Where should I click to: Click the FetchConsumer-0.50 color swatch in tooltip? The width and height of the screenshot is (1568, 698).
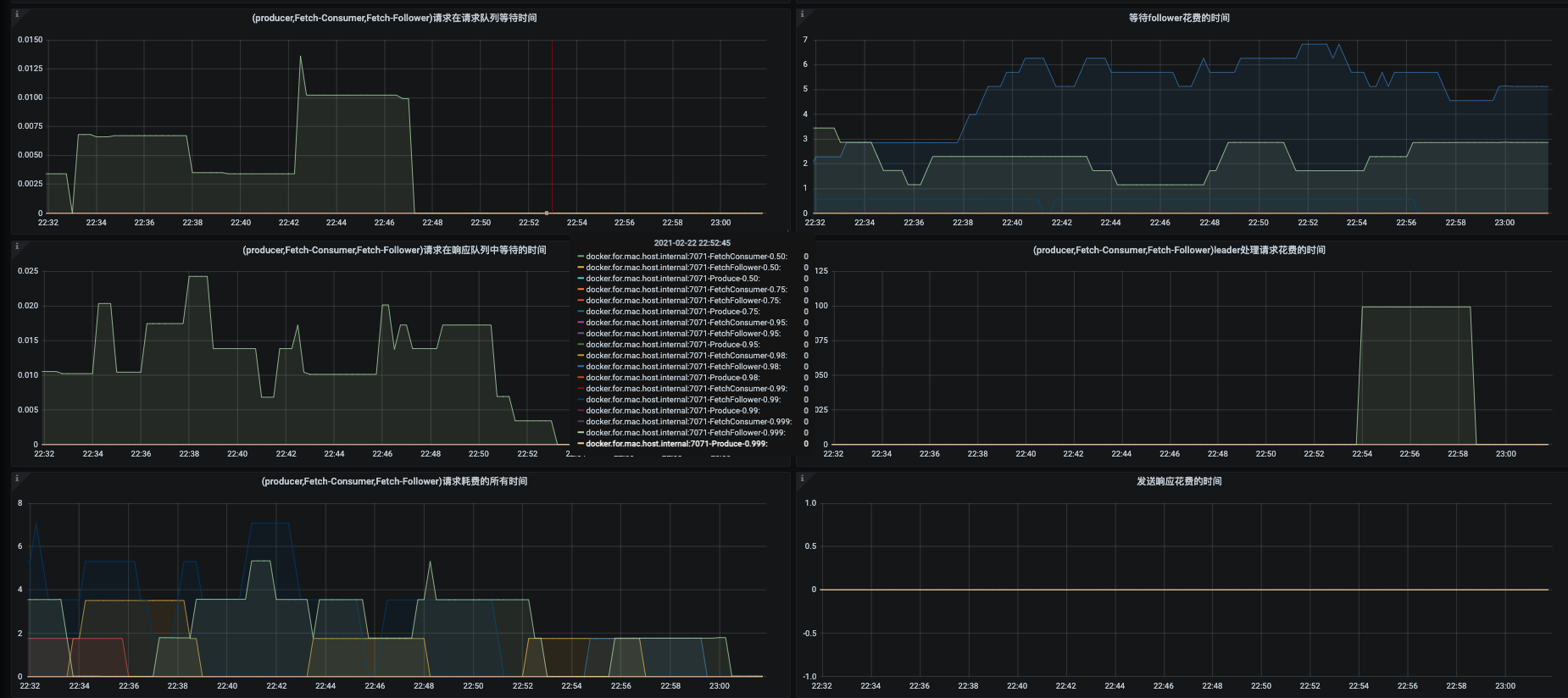point(581,257)
